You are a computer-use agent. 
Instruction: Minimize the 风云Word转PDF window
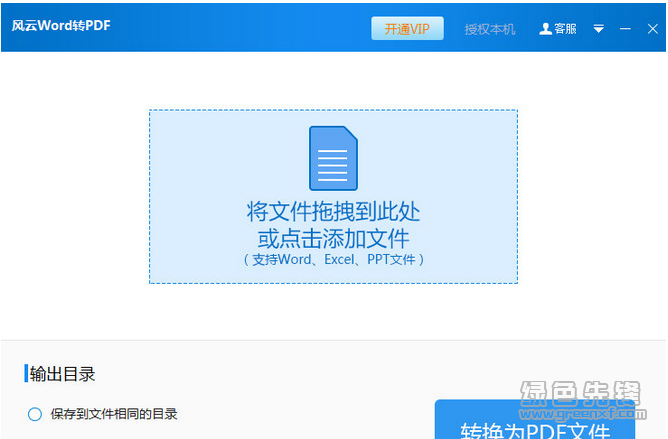625,29
